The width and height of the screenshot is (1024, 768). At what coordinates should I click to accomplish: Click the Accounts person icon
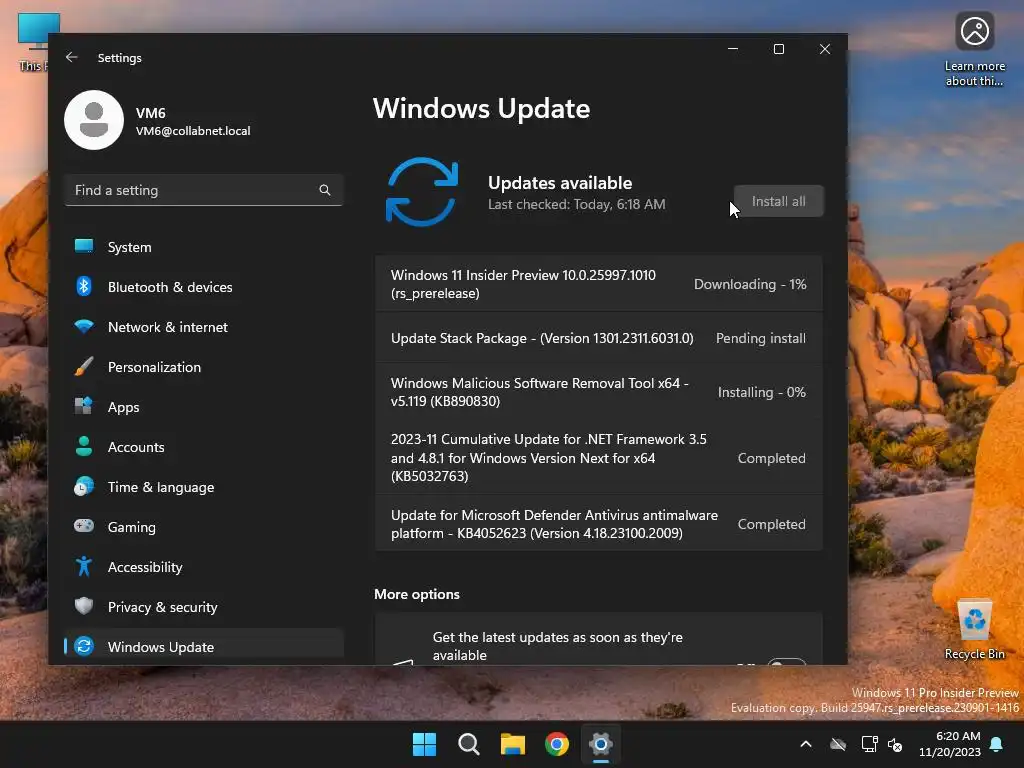(84, 446)
